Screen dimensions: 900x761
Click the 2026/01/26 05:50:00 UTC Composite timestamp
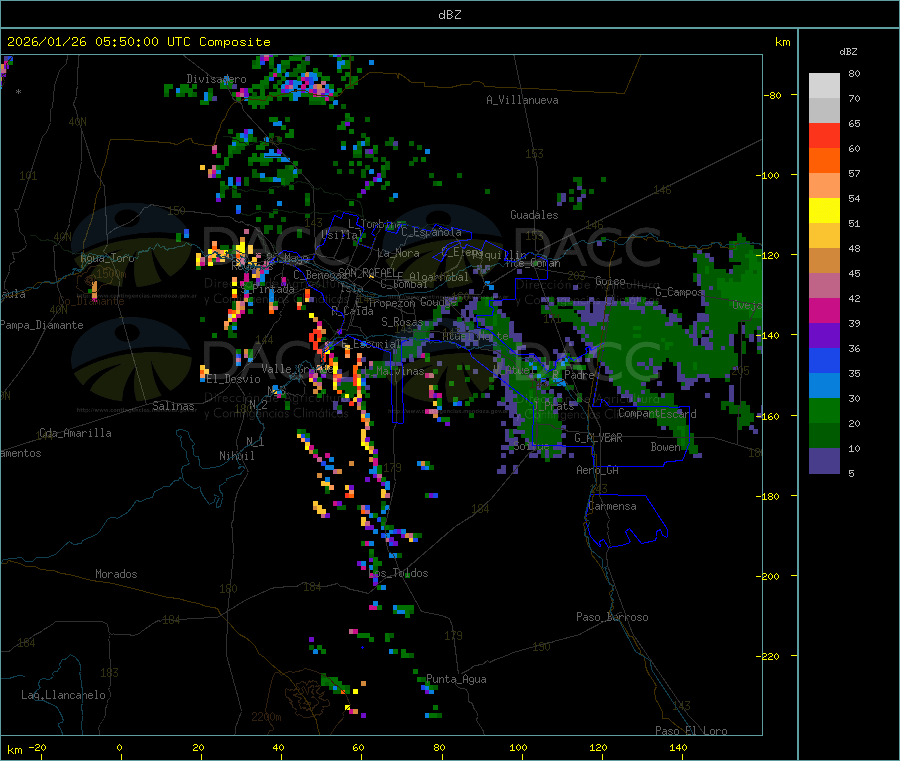click(x=138, y=42)
